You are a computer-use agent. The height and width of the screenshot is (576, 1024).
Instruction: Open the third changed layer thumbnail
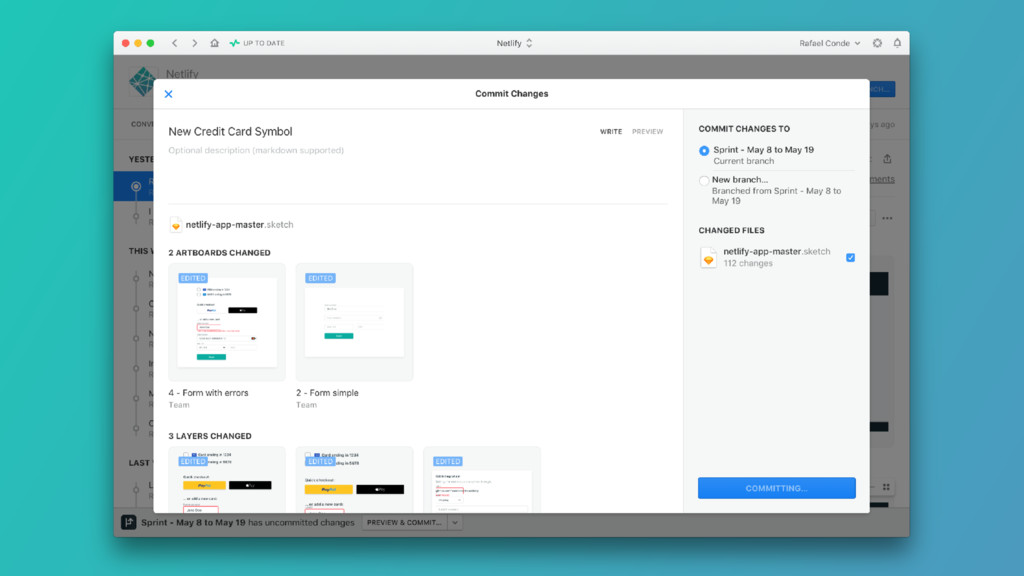pos(481,479)
